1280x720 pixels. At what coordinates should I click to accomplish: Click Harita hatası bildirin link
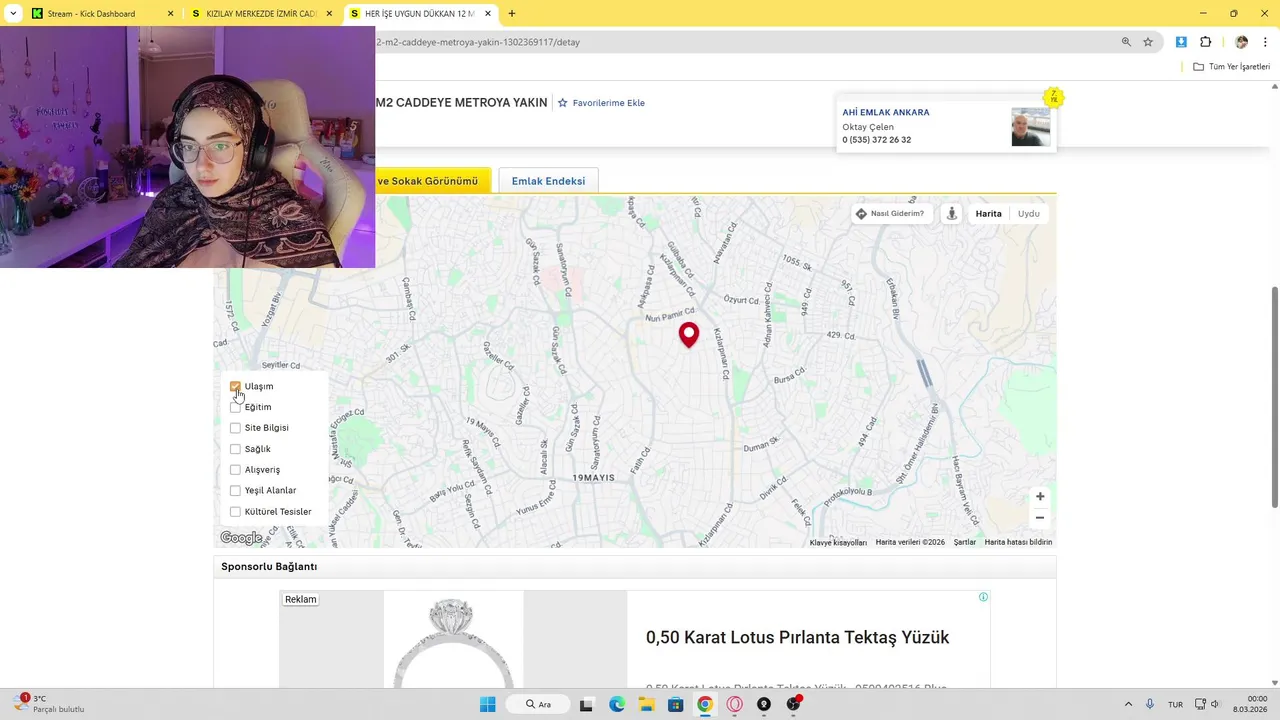[x=1018, y=542]
